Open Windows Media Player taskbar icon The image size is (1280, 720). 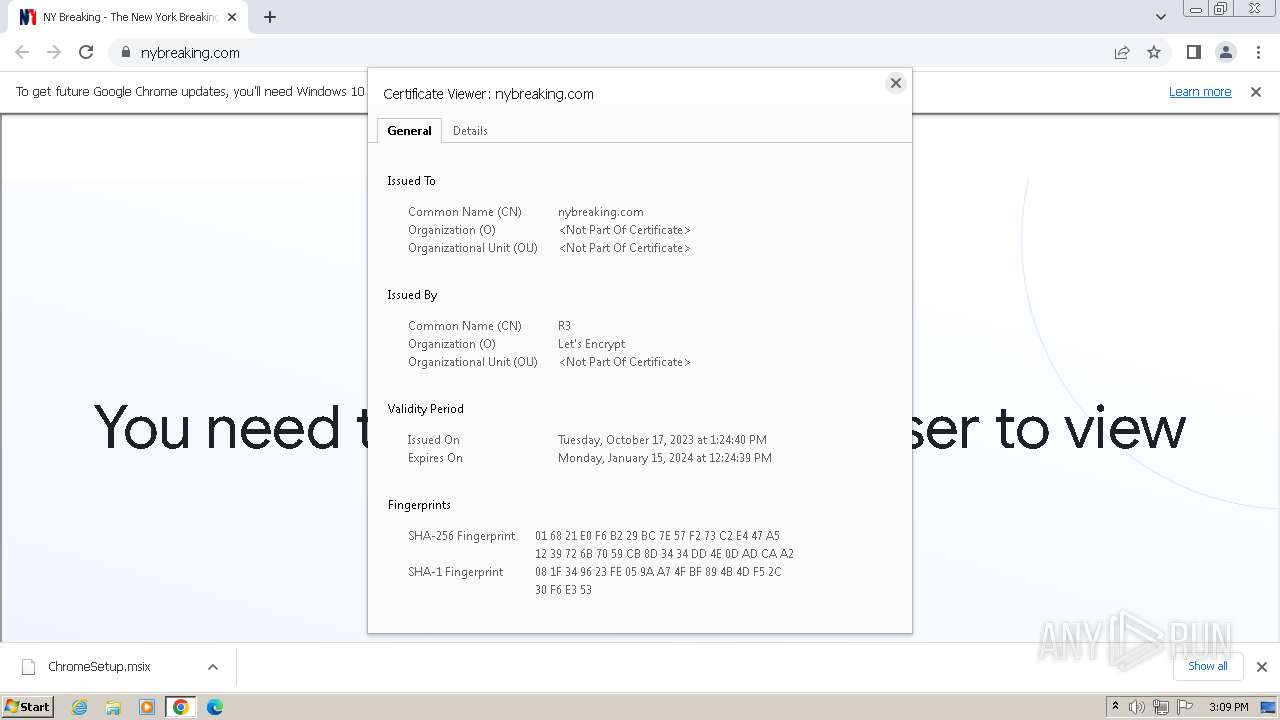point(147,707)
